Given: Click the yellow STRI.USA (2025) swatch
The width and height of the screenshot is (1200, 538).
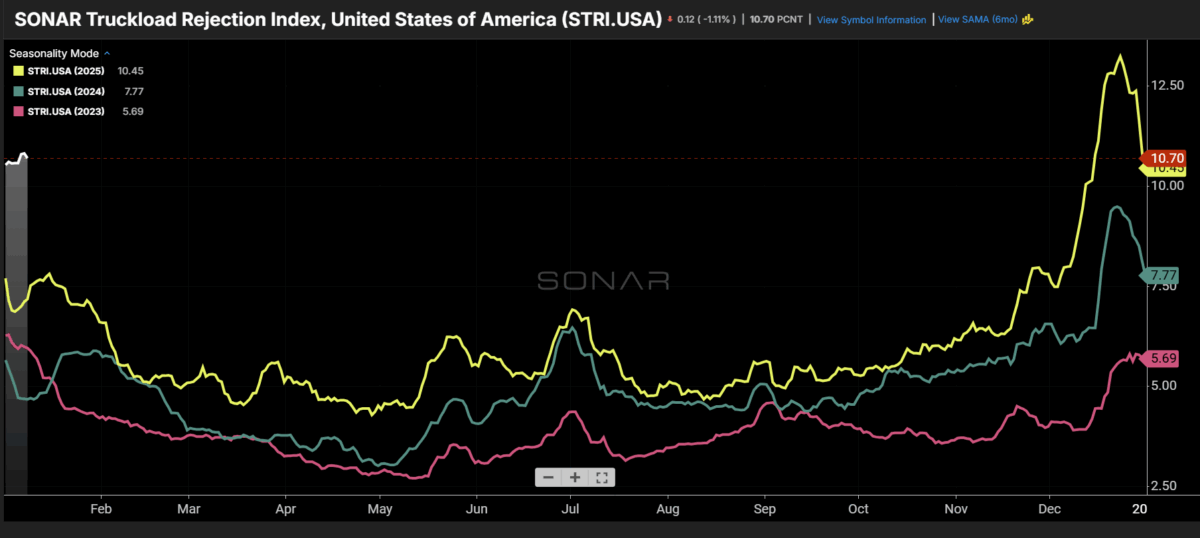Looking at the screenshot, I should 18,71.
